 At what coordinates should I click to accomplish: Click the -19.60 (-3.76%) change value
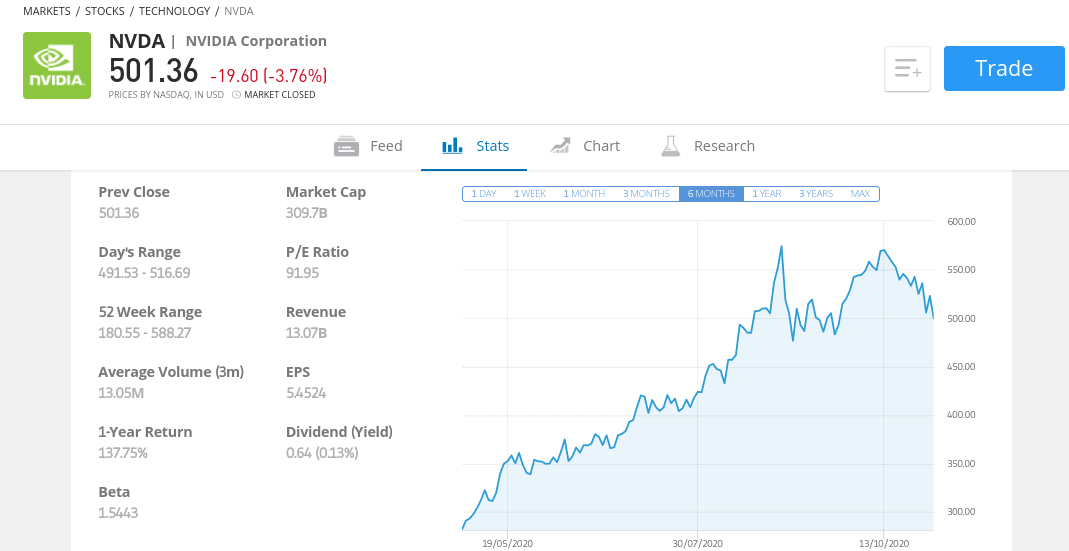click(x=269, y=75)
